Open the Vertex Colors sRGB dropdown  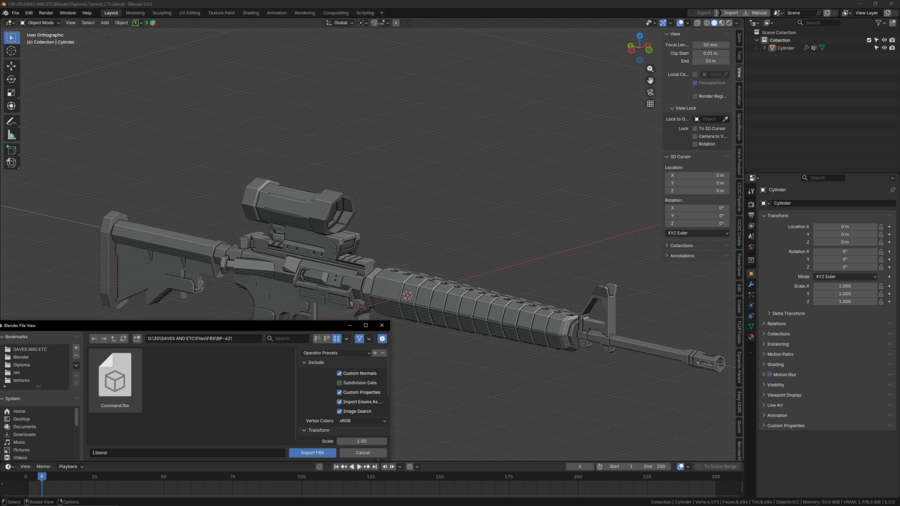click(362, 421)
